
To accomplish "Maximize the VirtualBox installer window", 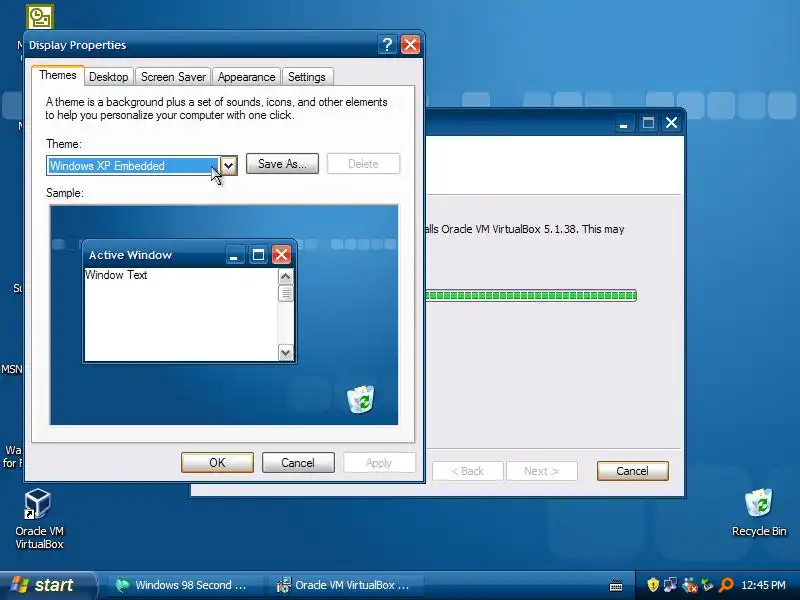I will [648, 123].
